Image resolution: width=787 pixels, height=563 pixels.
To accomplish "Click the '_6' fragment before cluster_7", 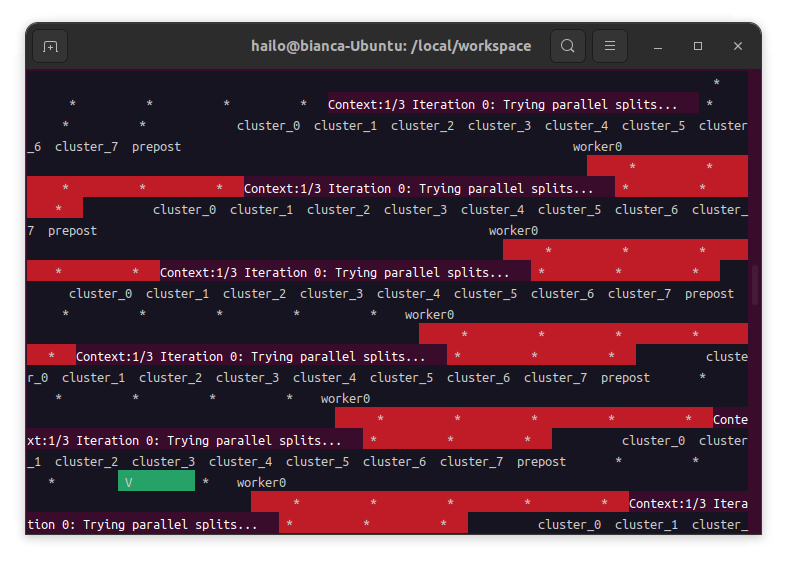I will click(x=34, y=147).
